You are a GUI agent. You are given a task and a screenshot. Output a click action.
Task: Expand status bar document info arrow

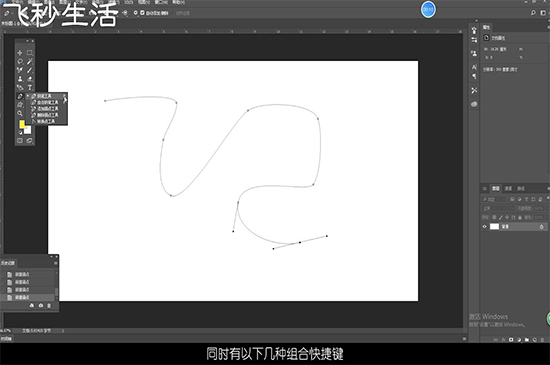(x=63, y=331)
